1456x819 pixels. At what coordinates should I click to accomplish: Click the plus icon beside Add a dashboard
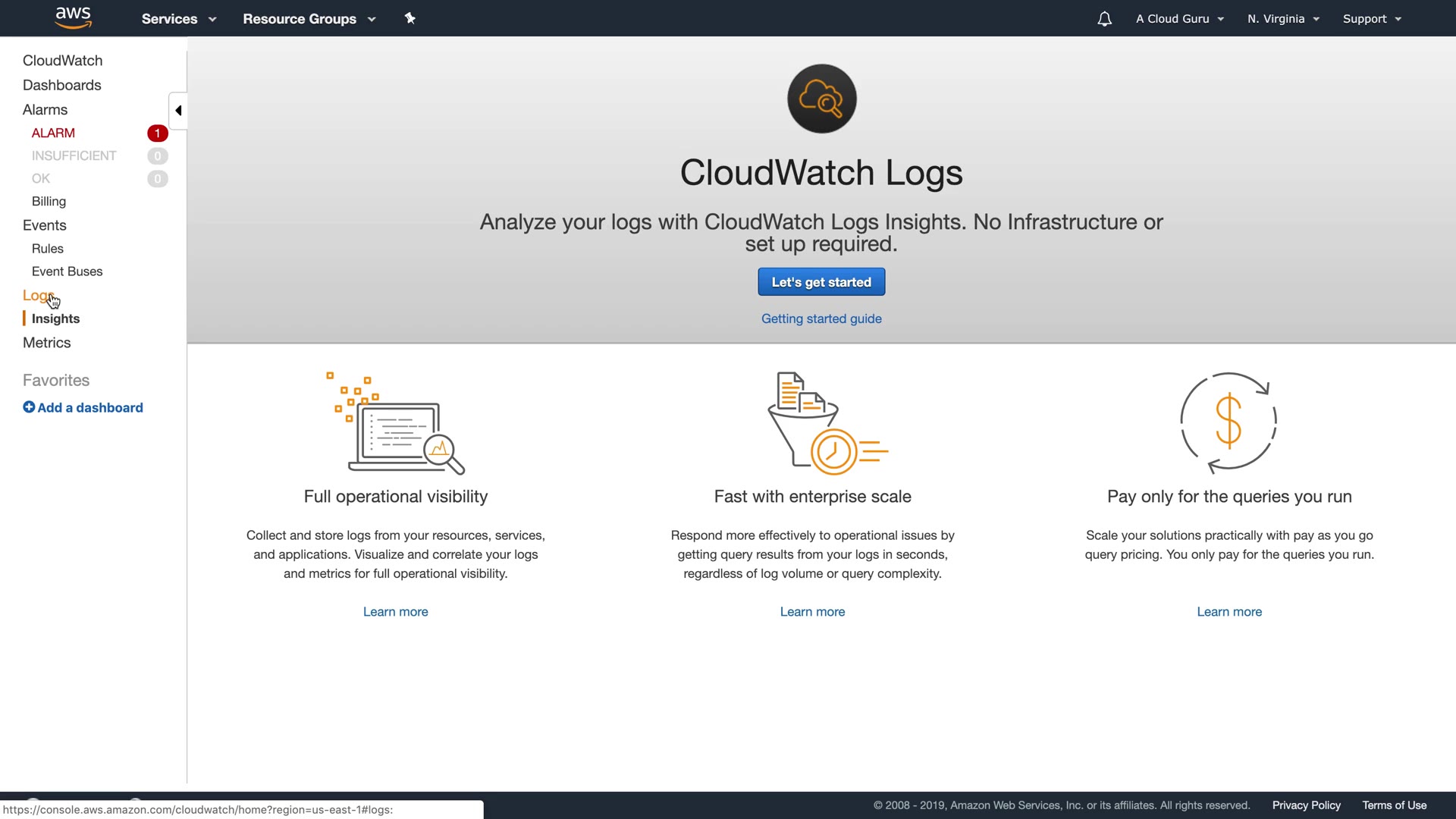29,407
